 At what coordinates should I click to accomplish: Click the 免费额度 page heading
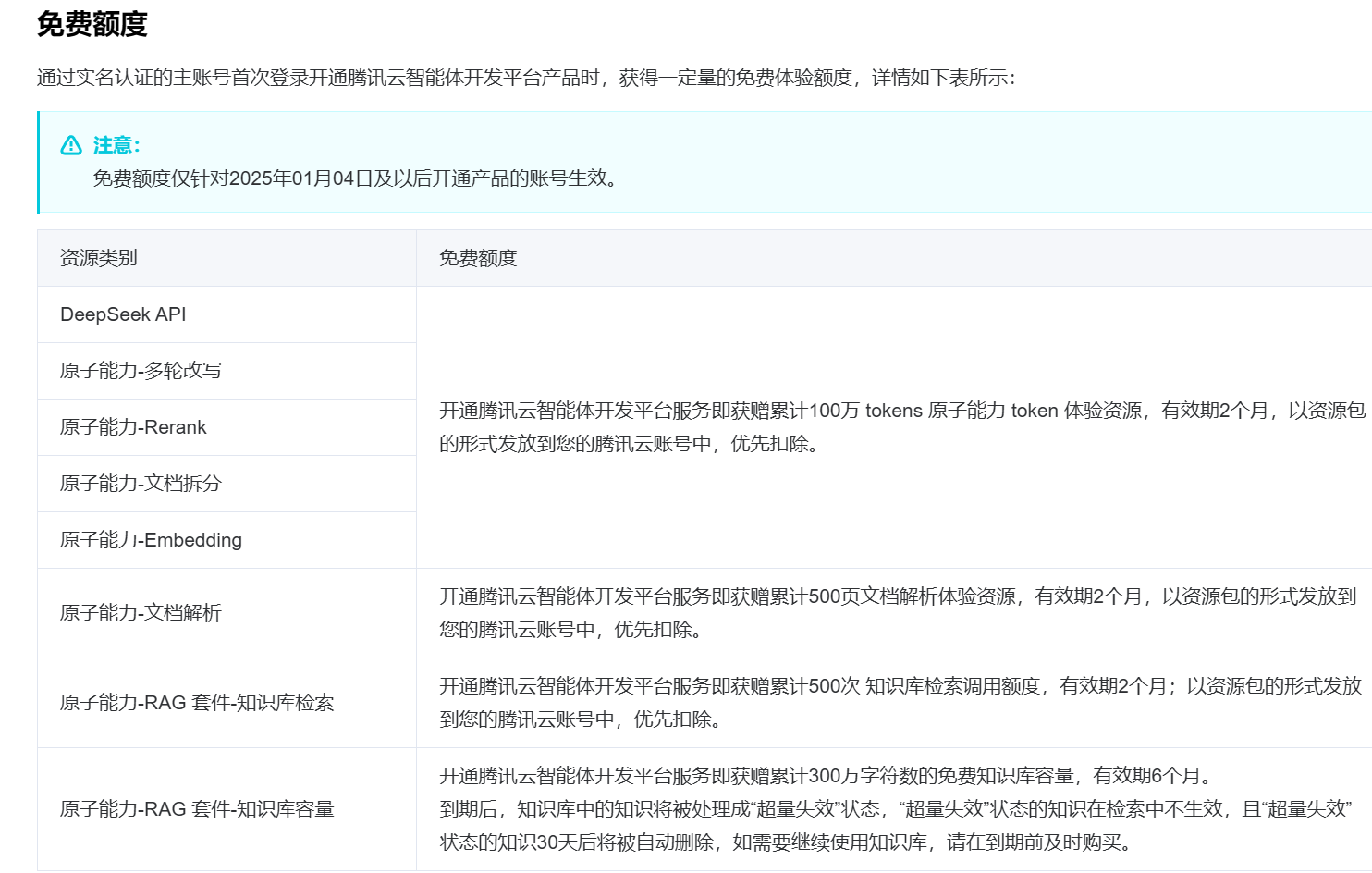(x=92, y=24)
